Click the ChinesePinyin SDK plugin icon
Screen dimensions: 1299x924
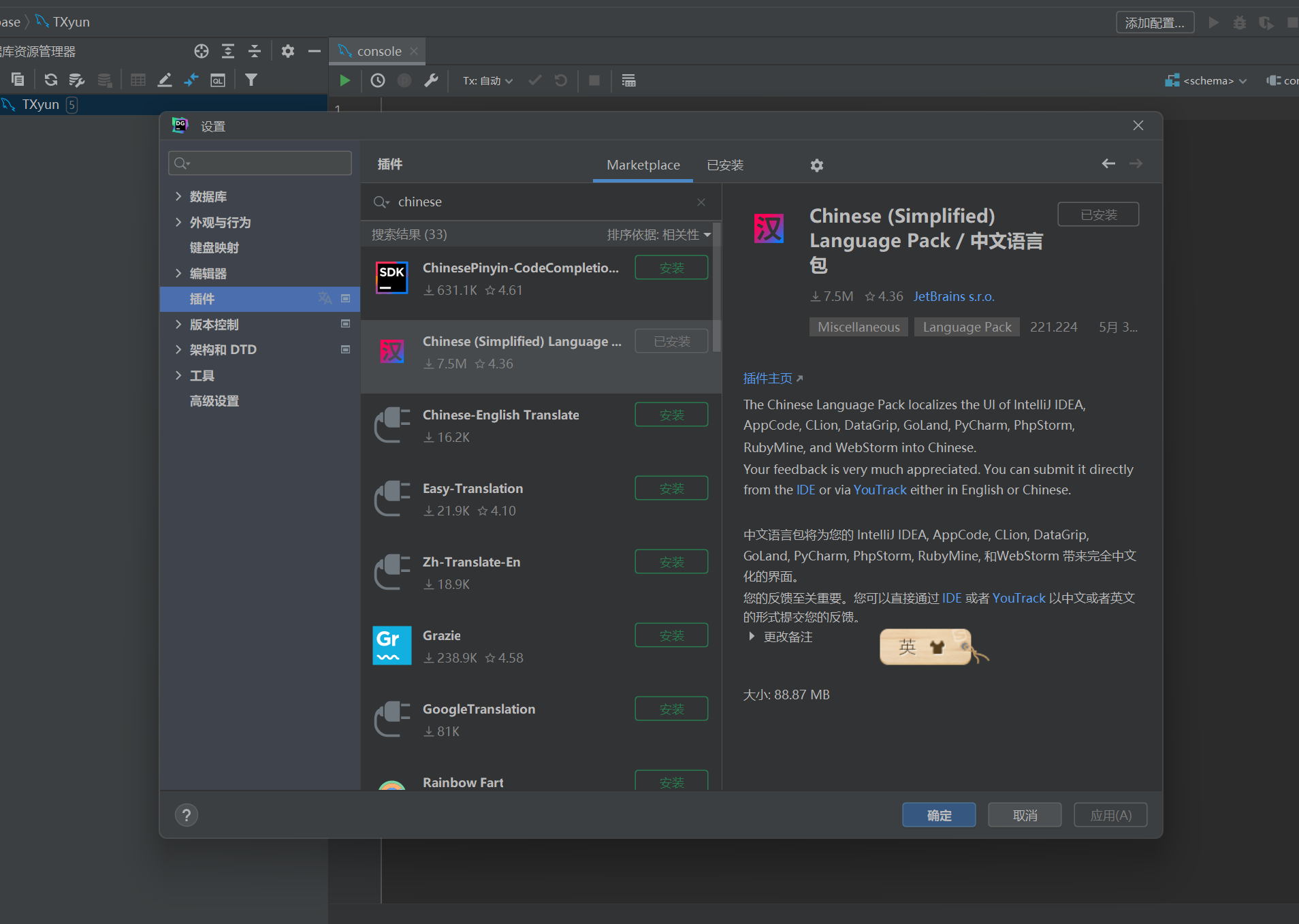[392, 278]
